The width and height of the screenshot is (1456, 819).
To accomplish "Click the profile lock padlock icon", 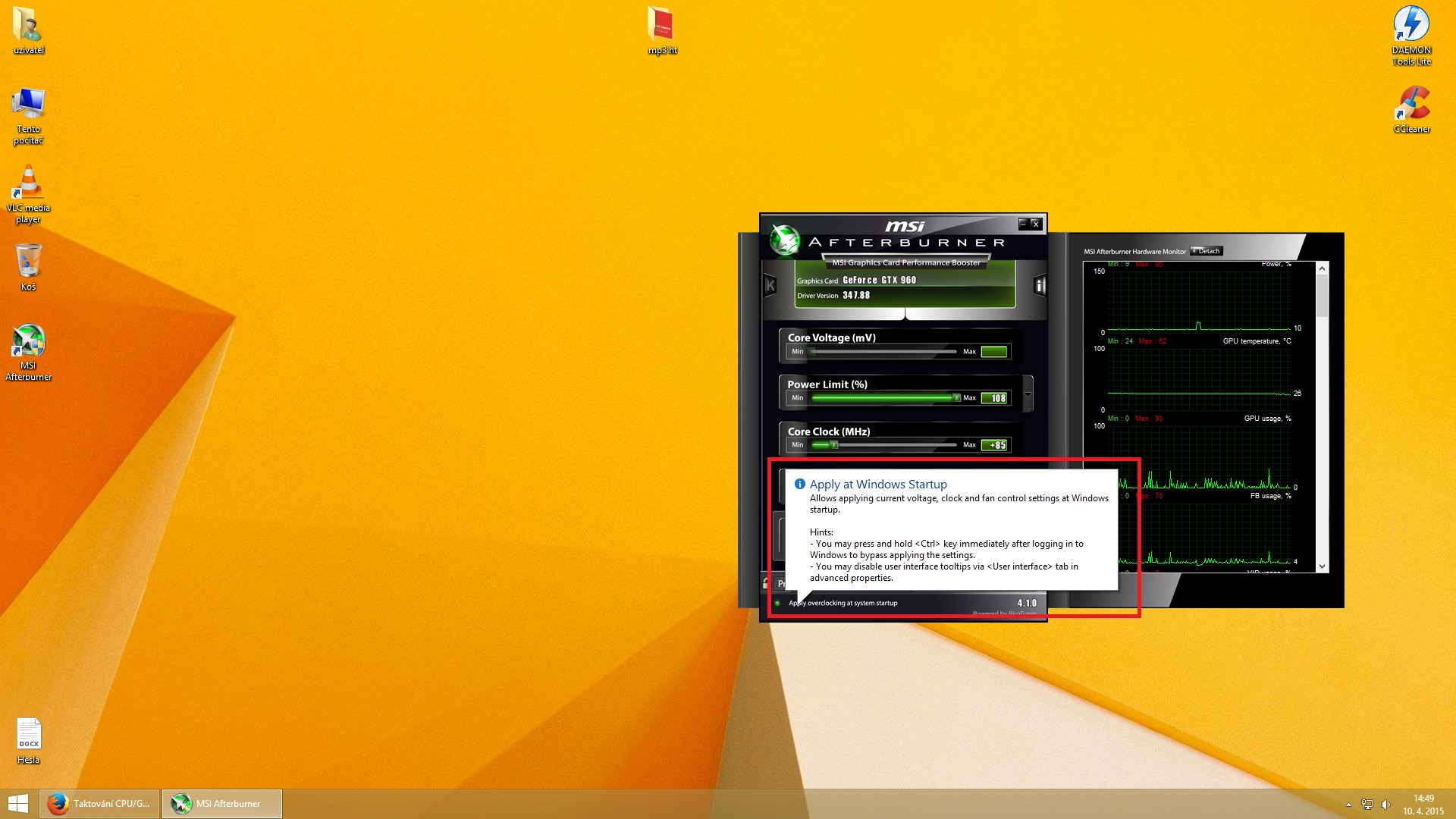I will (x=765, y=583).
